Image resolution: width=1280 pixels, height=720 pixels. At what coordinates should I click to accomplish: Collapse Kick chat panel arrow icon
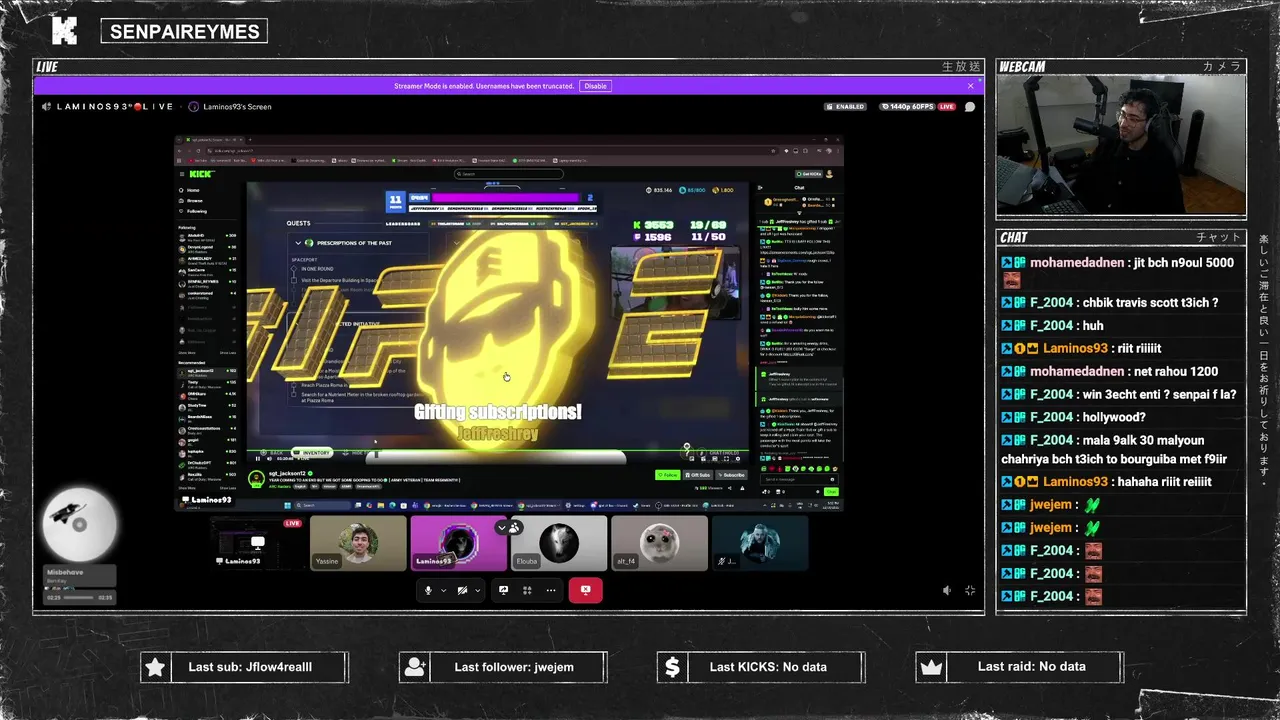(x=760, y=187)
